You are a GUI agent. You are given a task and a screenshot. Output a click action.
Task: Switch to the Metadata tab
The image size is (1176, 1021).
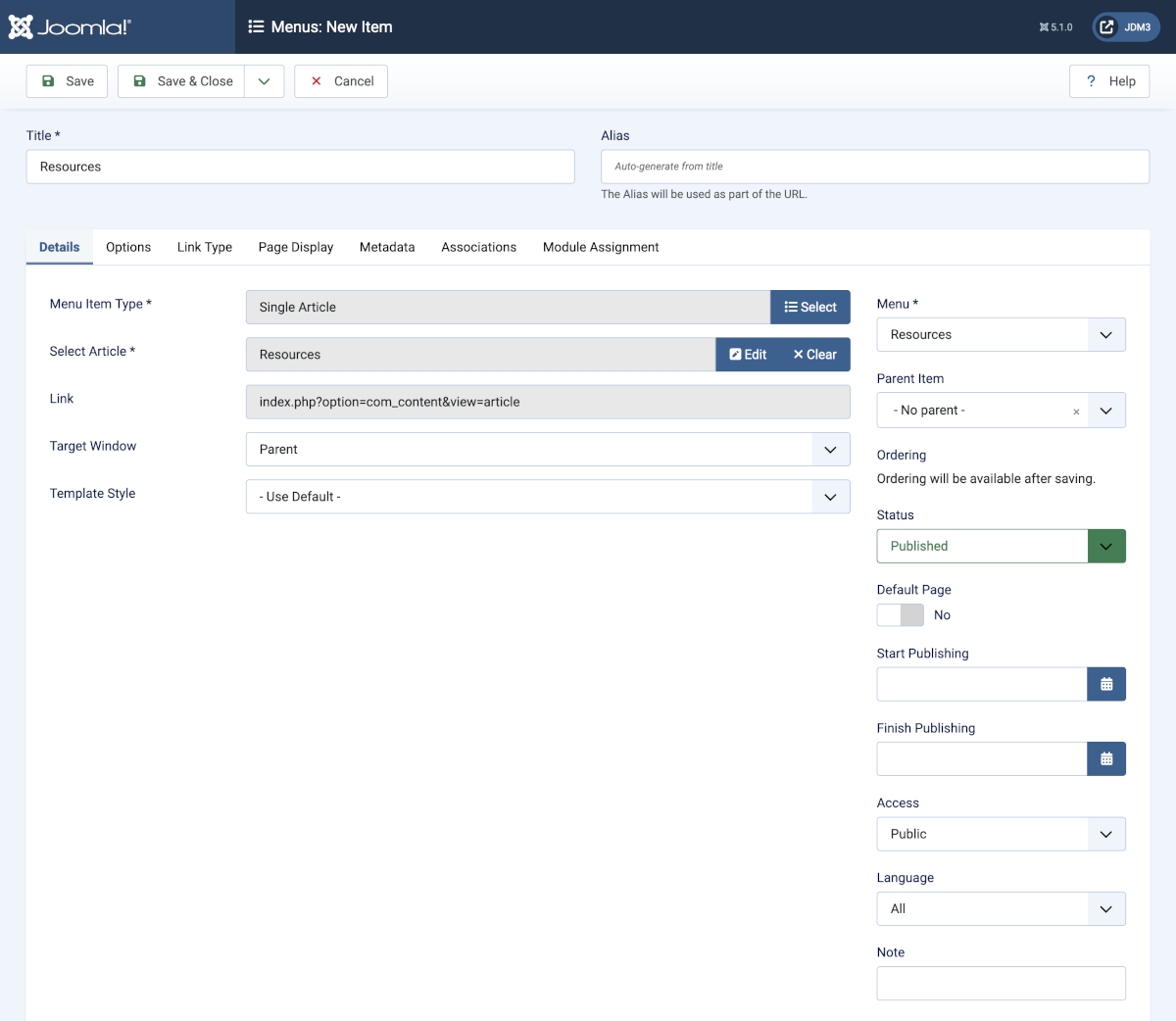[386, 247]
